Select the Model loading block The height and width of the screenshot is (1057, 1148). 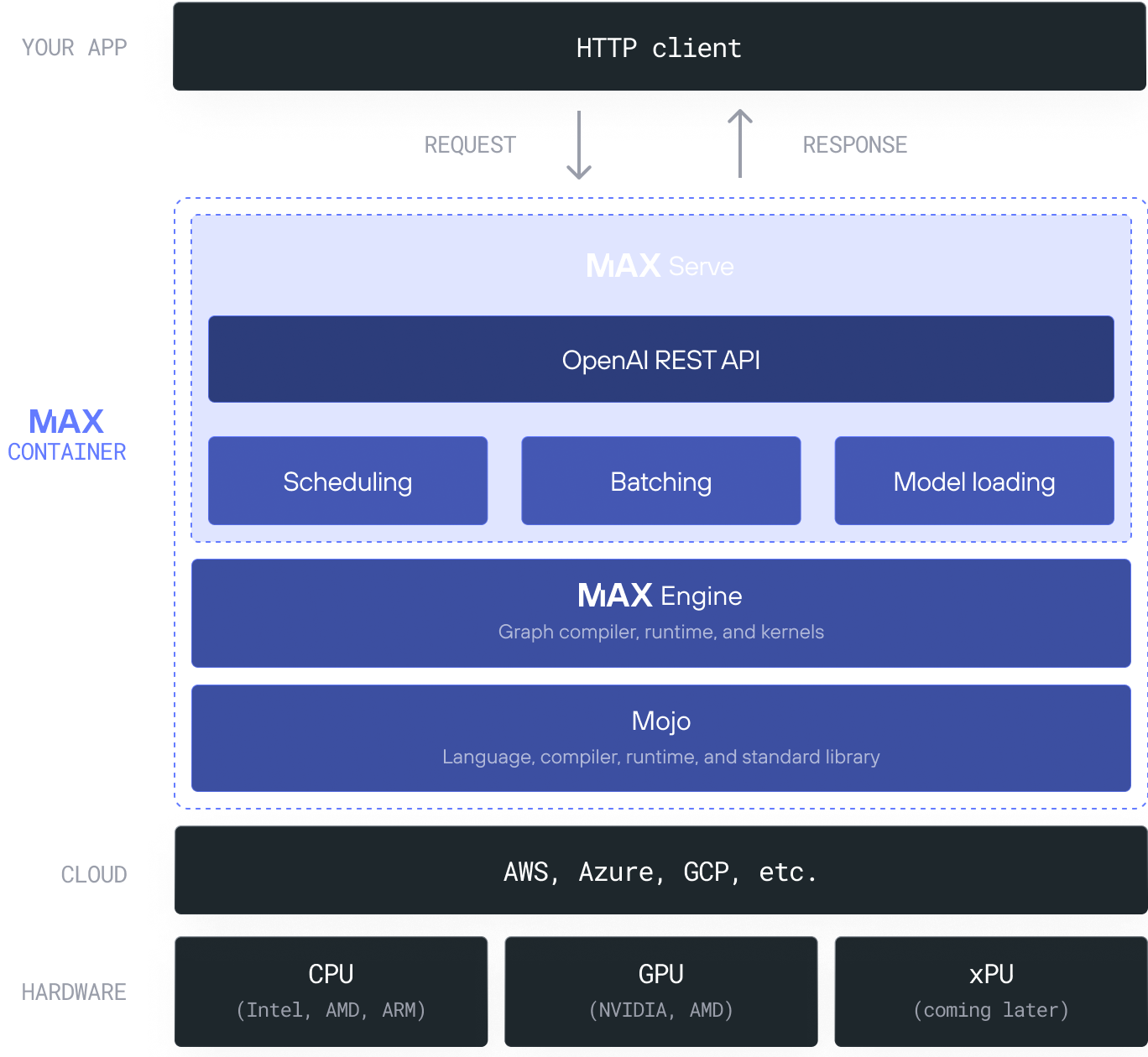(x=974, y=481)
